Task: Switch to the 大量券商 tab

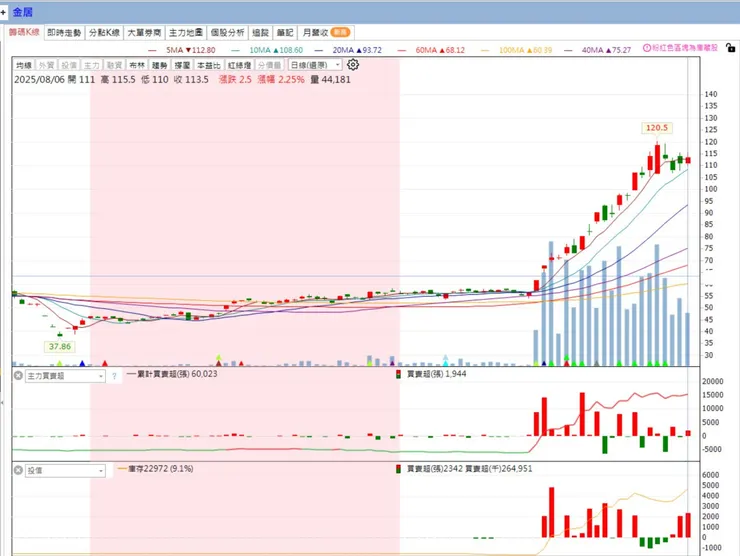Action: click(x=144, y=33)
